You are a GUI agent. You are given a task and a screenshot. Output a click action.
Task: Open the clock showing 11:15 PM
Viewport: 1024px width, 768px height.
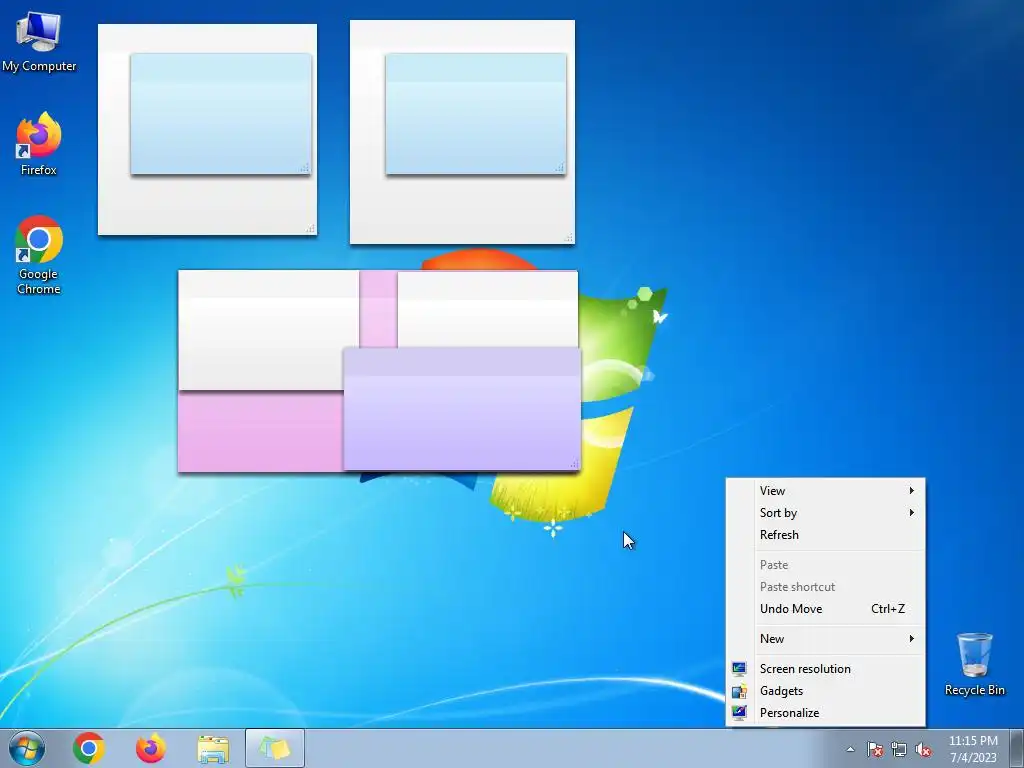973,749
